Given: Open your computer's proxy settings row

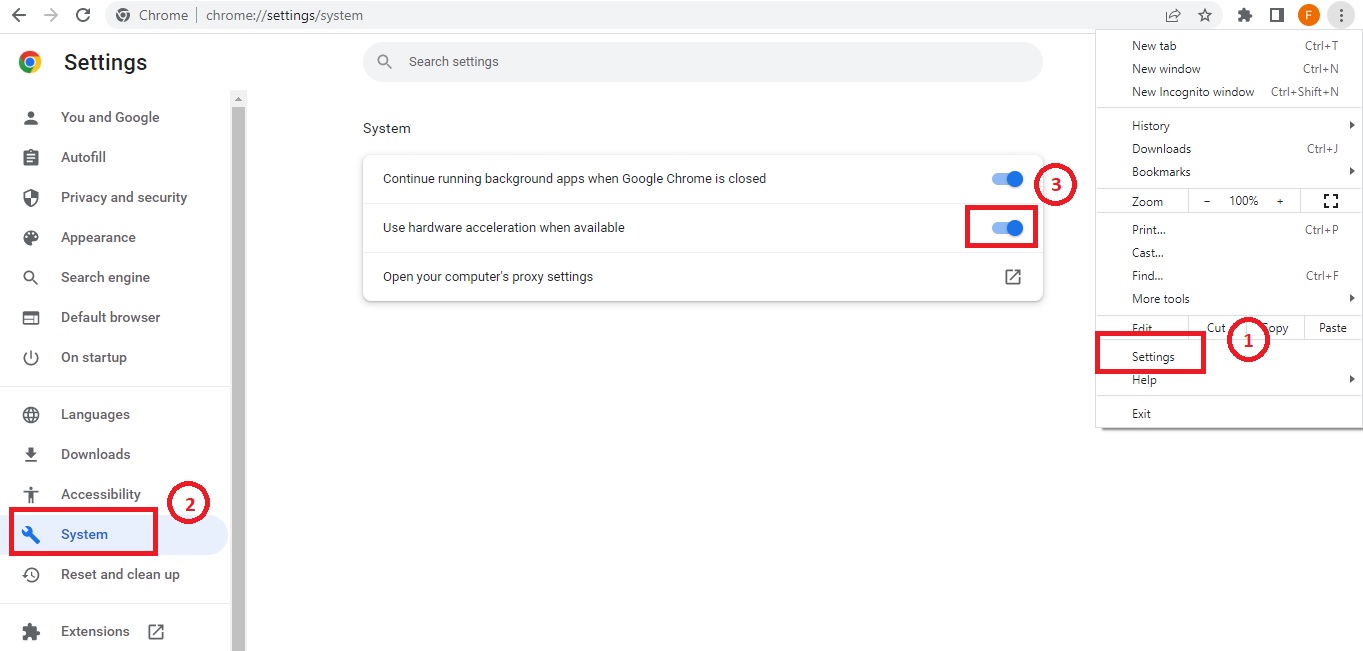Looking at the screenshot, I should pyautogui.click(x=703, y=277).
